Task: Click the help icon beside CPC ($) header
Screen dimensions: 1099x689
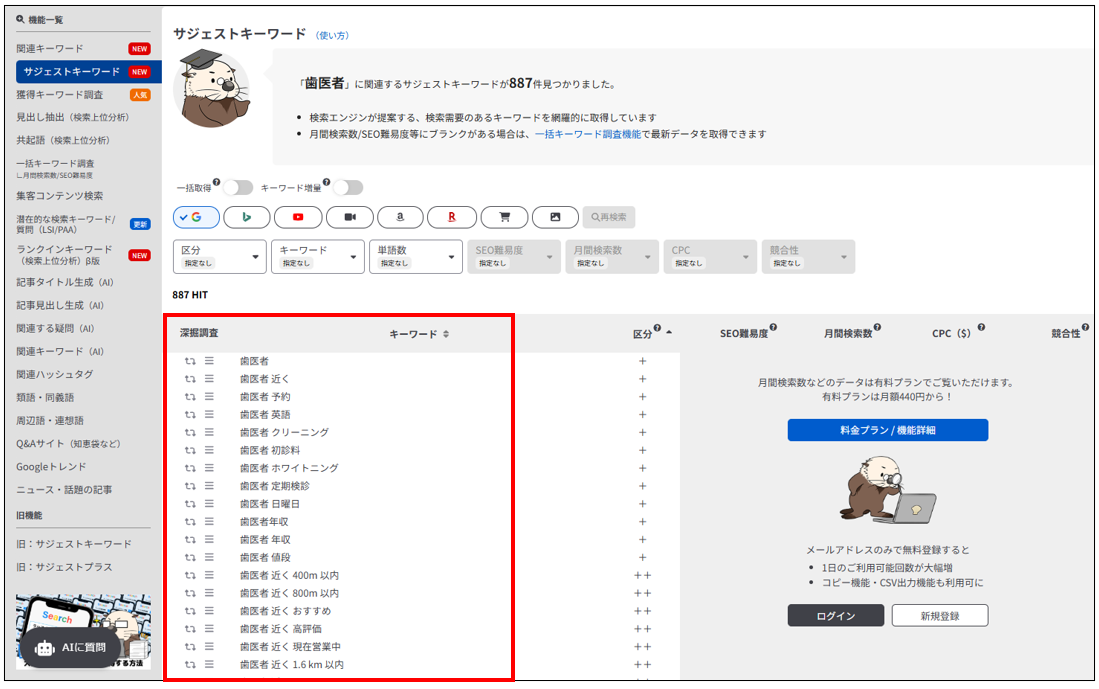Action: pyautogui.click(x=981, y=327)
